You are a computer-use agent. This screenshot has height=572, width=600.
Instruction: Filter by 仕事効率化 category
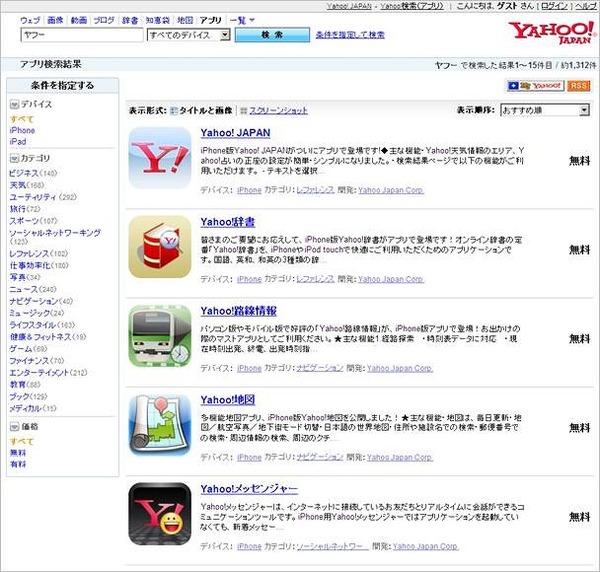30,265
